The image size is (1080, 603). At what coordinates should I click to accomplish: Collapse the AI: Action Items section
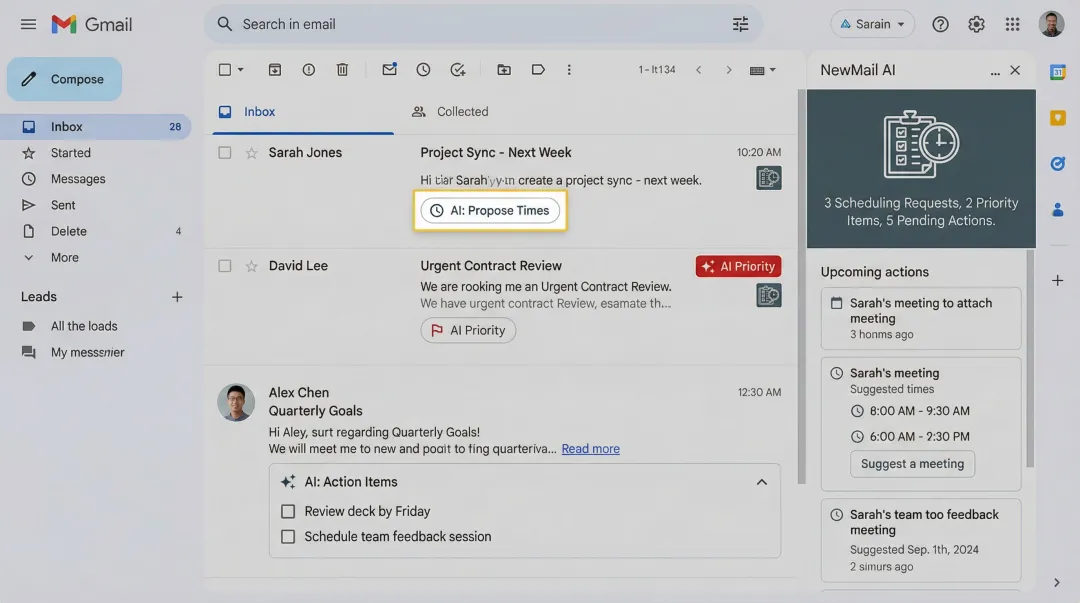[x=762, y=481]
